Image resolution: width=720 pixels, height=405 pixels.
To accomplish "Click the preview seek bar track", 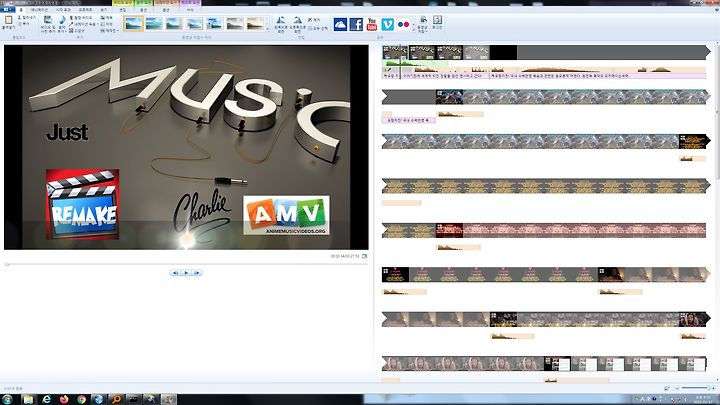I will tap(186, 264).
